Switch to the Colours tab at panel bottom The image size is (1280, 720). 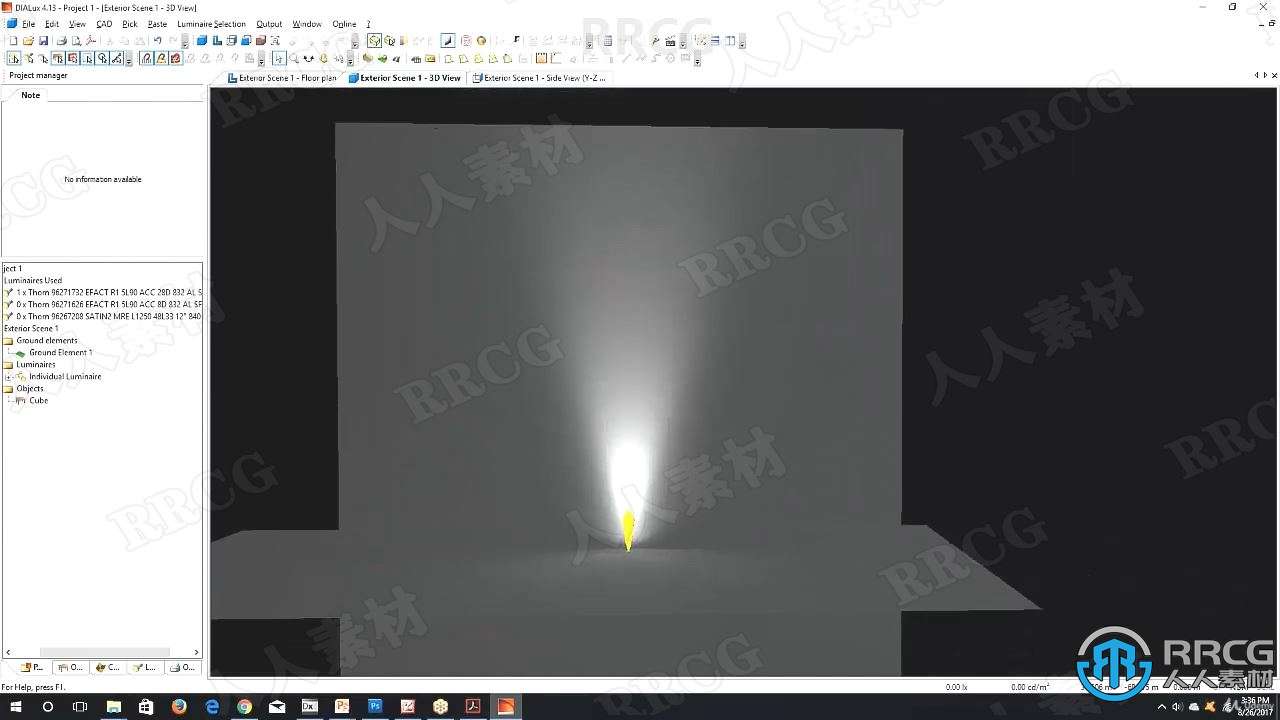click(107, 667)
